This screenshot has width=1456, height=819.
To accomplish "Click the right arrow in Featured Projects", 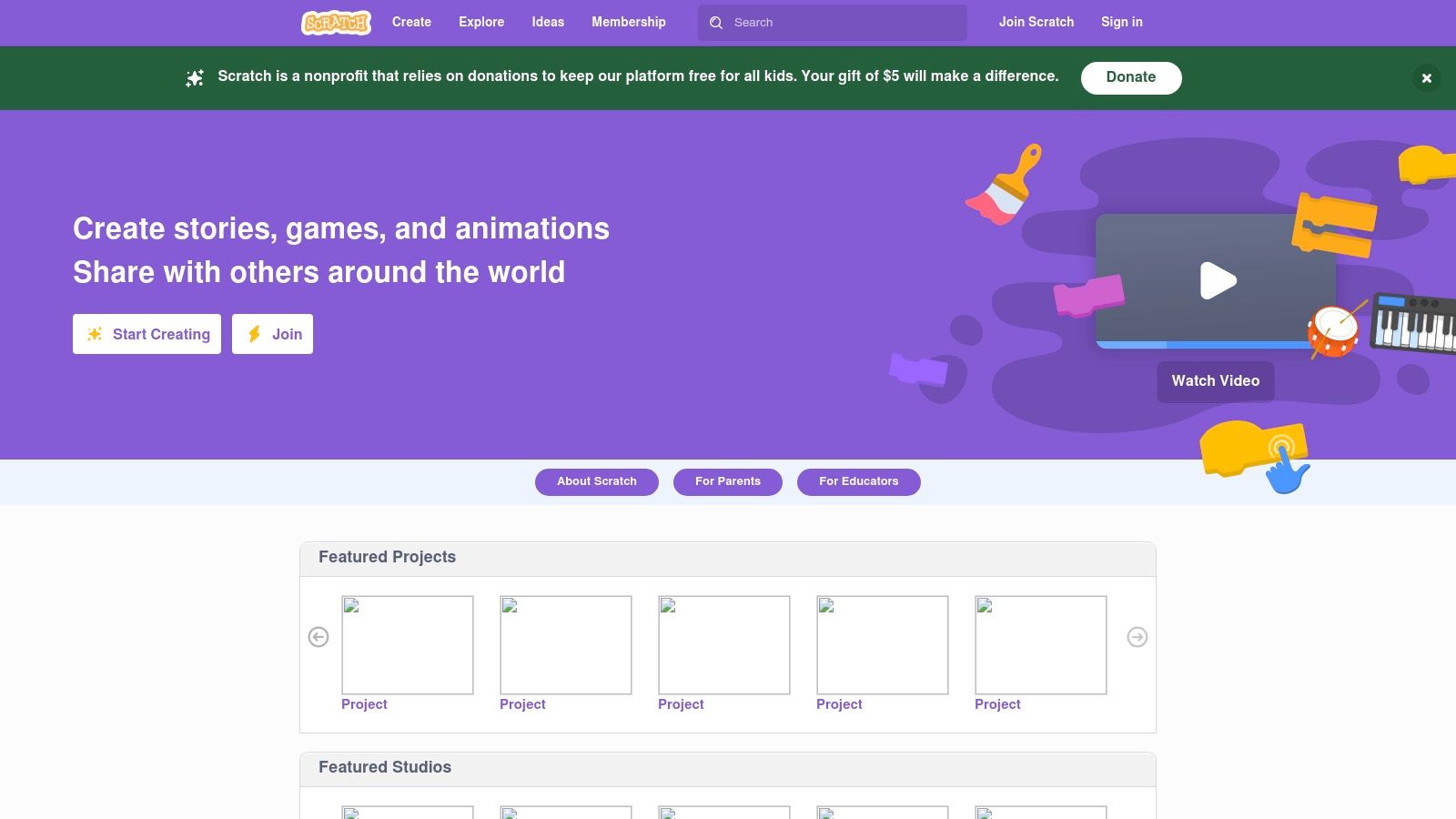I will [x=1137, y=637].
